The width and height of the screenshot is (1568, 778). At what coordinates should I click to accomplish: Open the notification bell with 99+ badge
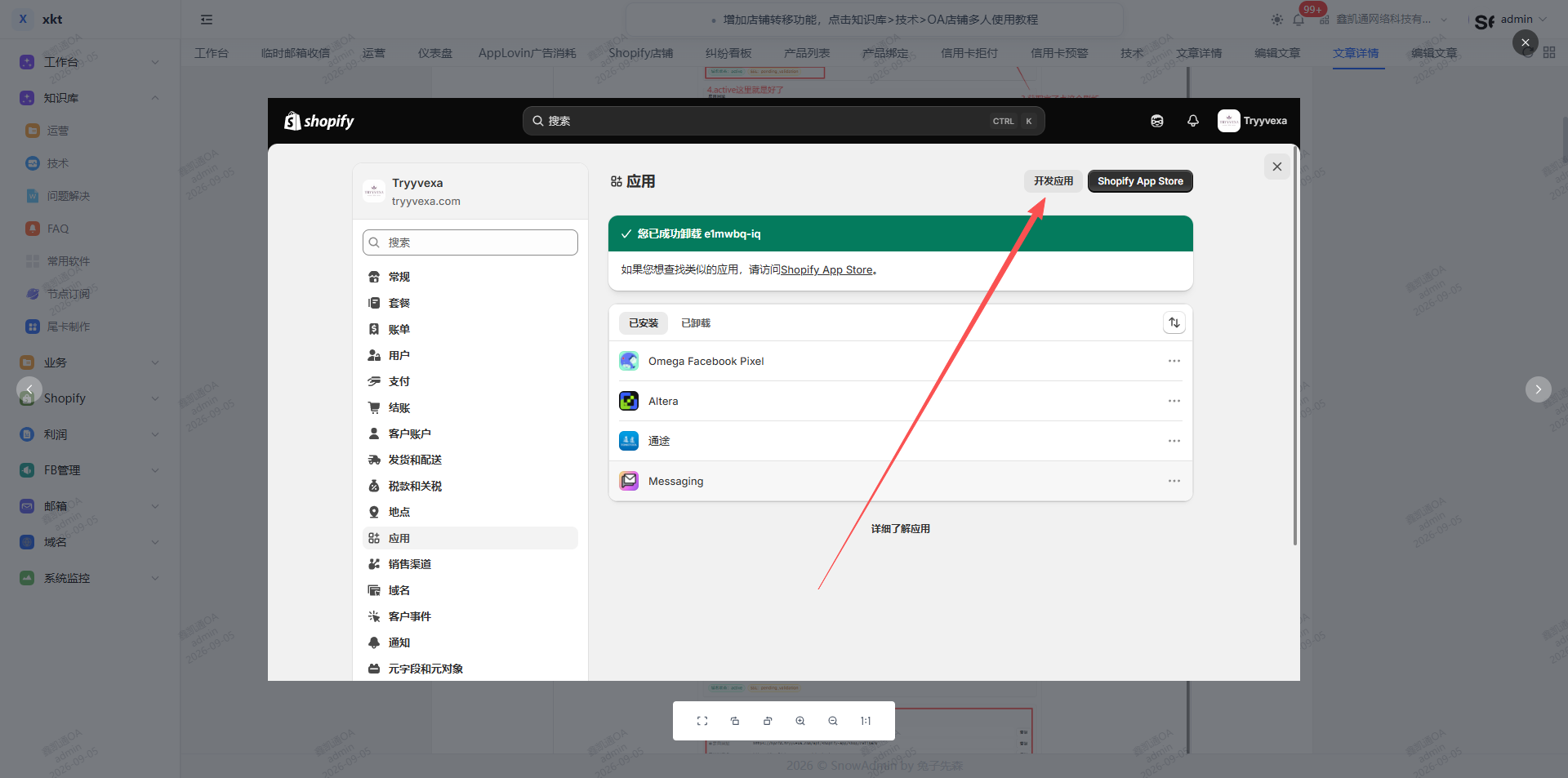point(1298,20)
